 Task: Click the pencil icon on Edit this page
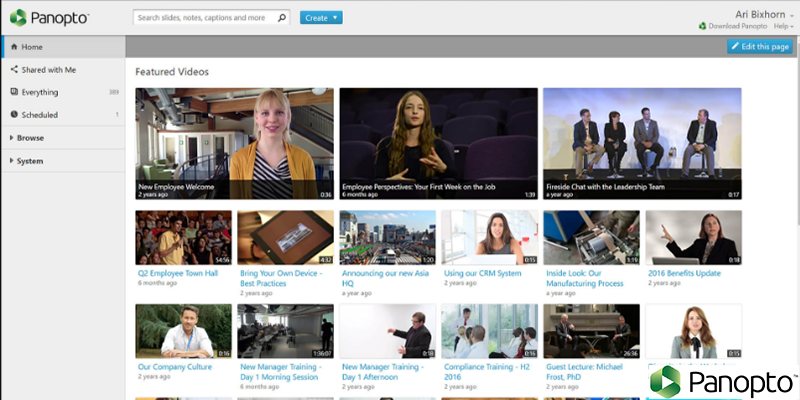(x=736, y=47)
